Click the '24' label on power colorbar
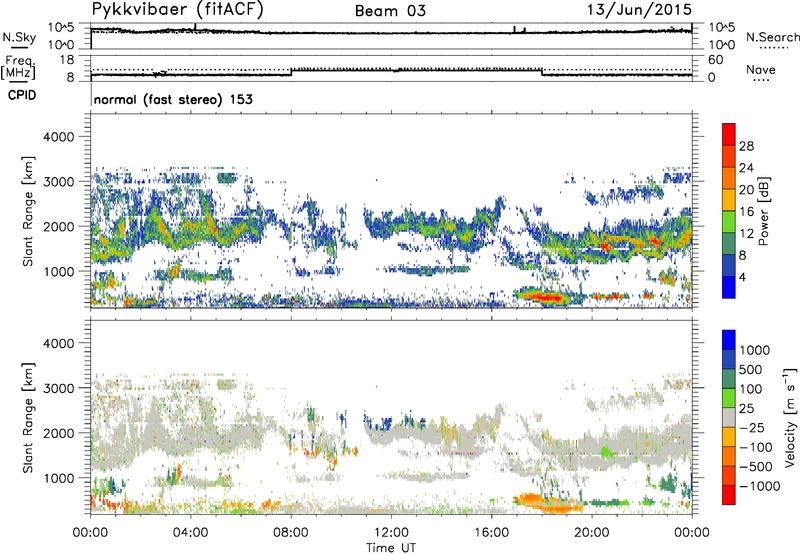This screenshot has height=554, width=800. [746, 168]
